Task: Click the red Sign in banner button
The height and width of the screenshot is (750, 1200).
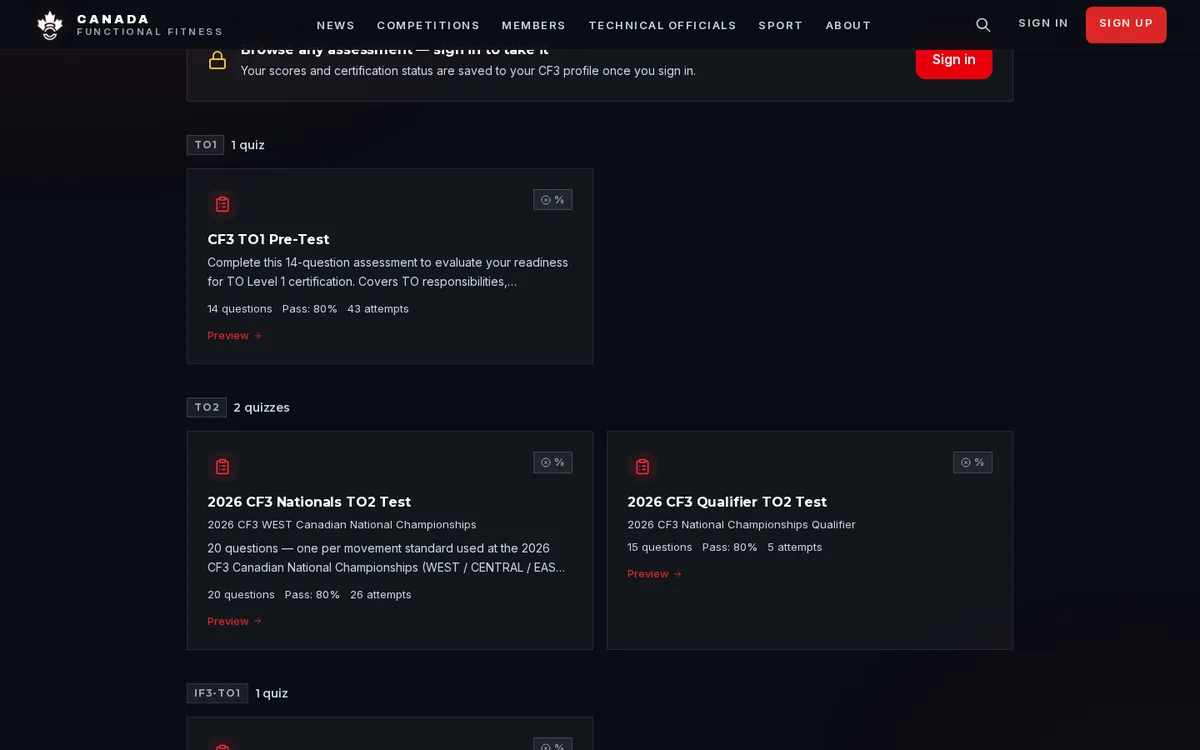Action: point(954,60)
